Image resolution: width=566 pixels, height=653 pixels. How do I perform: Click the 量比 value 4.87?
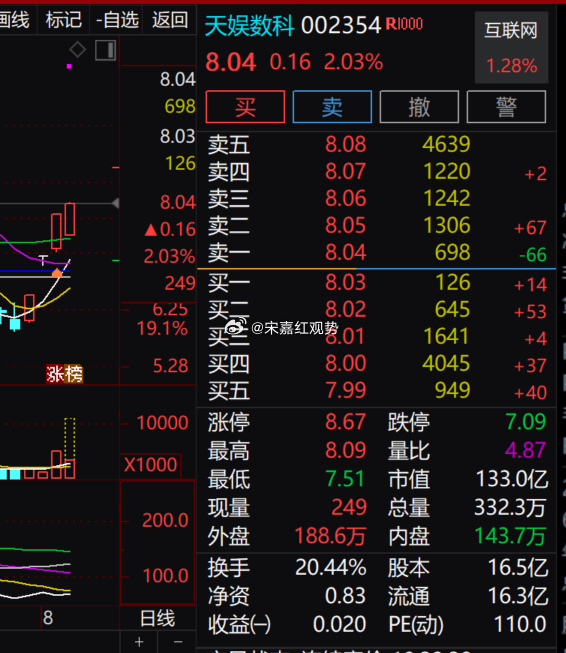[x=526, y=450]
